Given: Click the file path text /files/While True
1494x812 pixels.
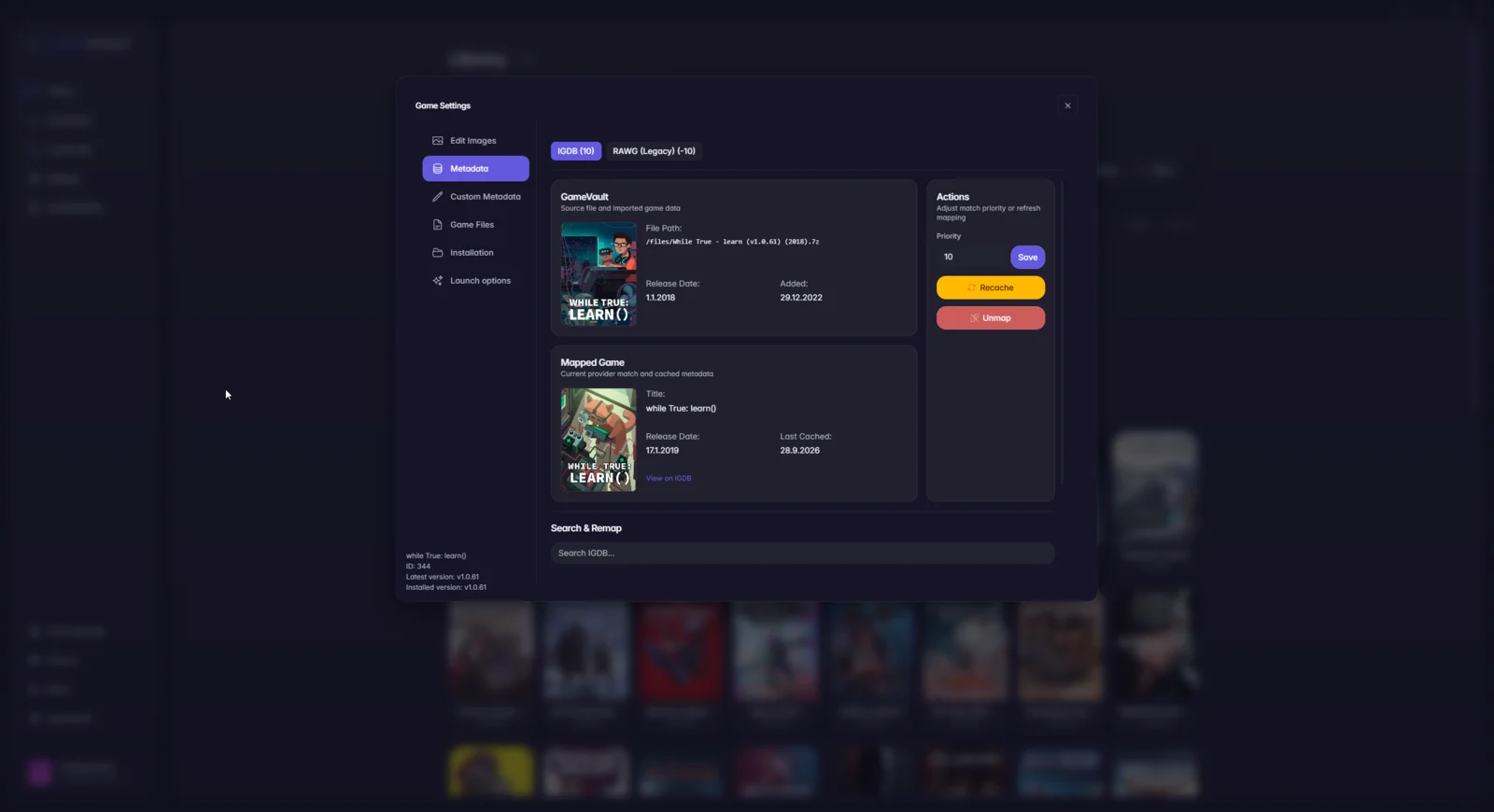Looking at the screenshot, I should [732, 242].
